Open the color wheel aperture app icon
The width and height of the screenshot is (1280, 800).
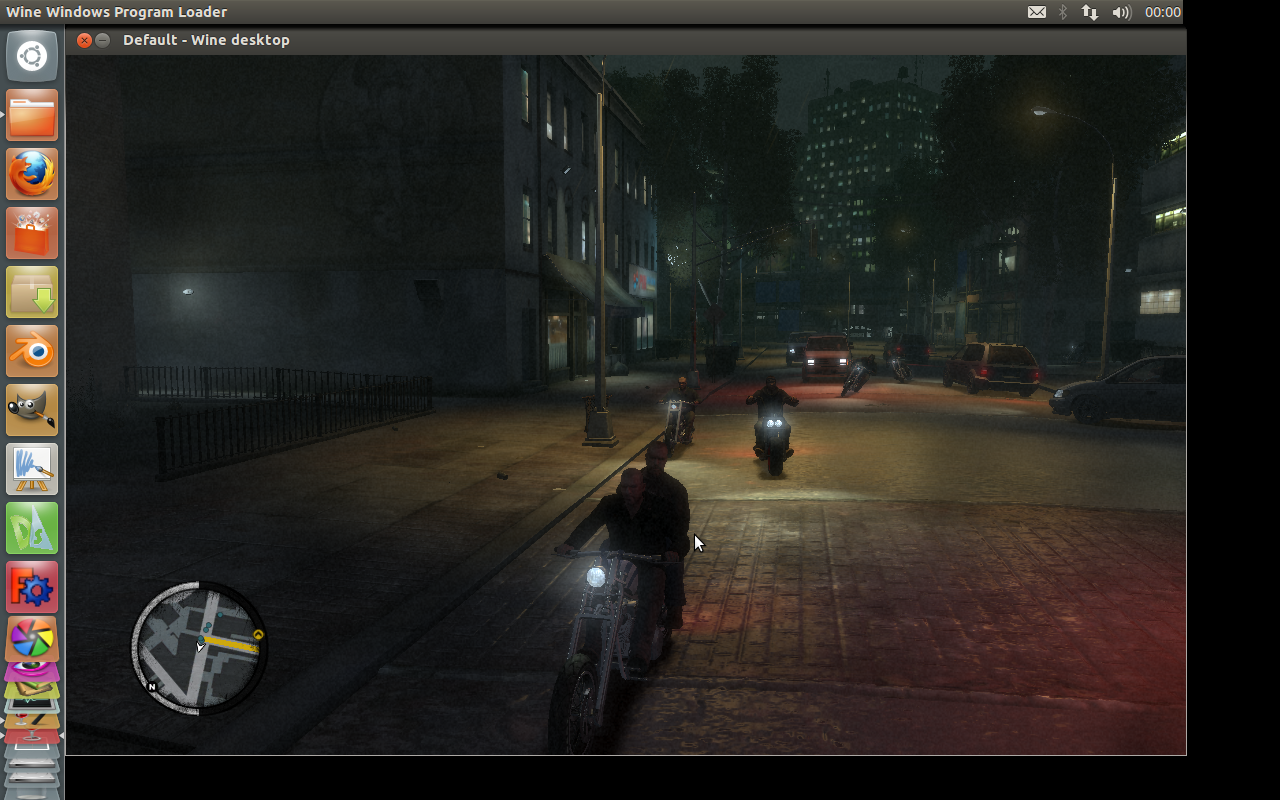coord(32,638)
